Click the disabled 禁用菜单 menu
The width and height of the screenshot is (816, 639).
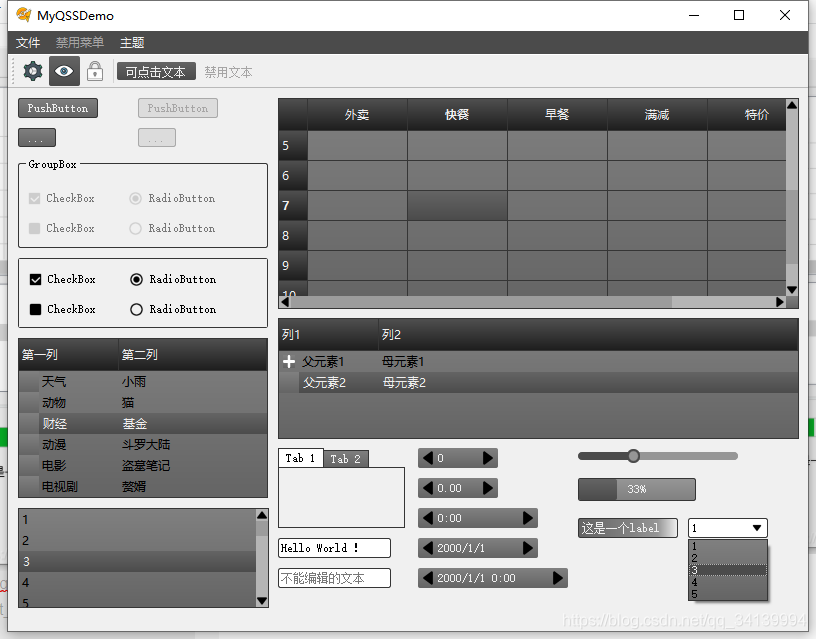coord(80,42)
